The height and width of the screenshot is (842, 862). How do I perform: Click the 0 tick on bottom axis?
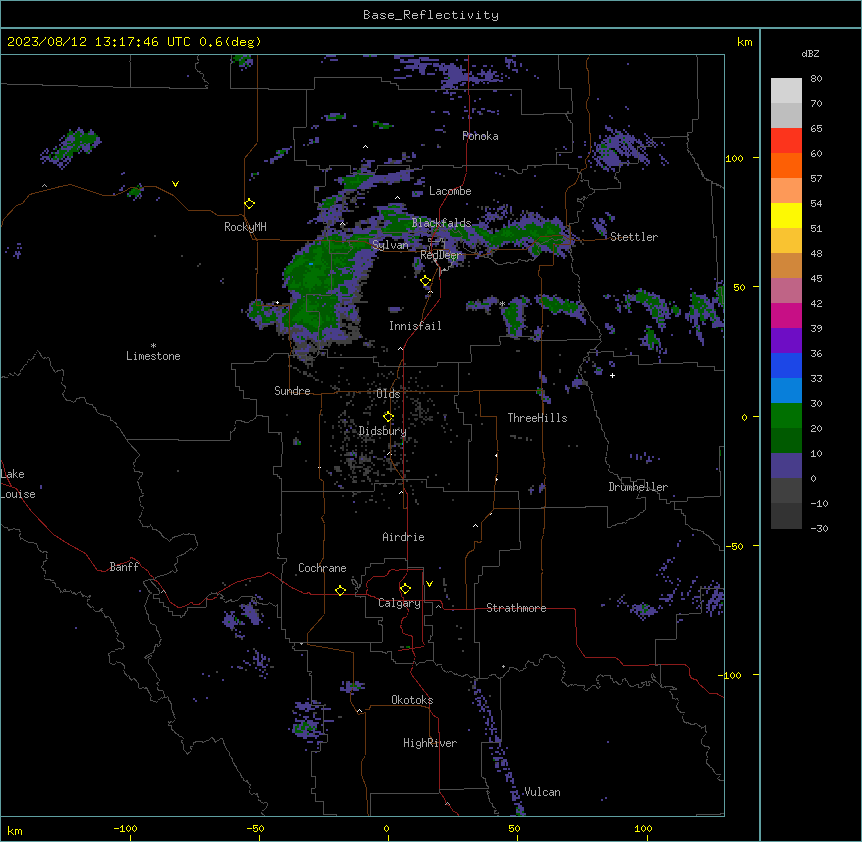pyautogui.click(x=386, y=828)
